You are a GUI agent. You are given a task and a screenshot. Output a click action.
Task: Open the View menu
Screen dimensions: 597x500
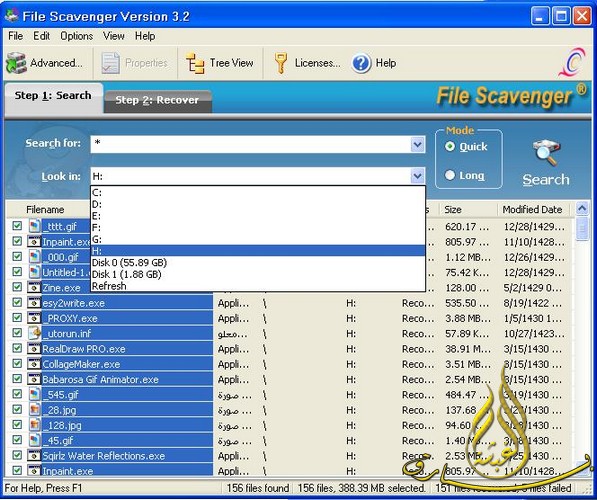click(x=113, y=36)
